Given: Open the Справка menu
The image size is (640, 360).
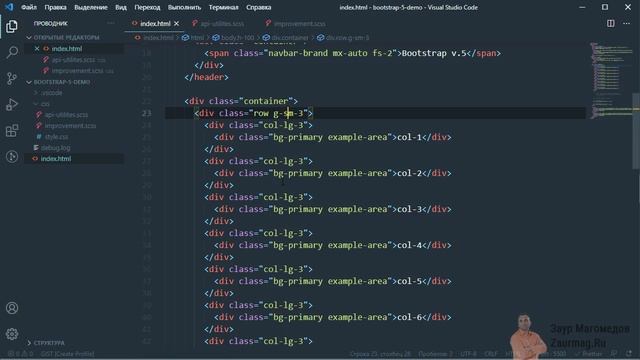Looking at the screenshot, I should pyautogui.click(x=259, y=7).
